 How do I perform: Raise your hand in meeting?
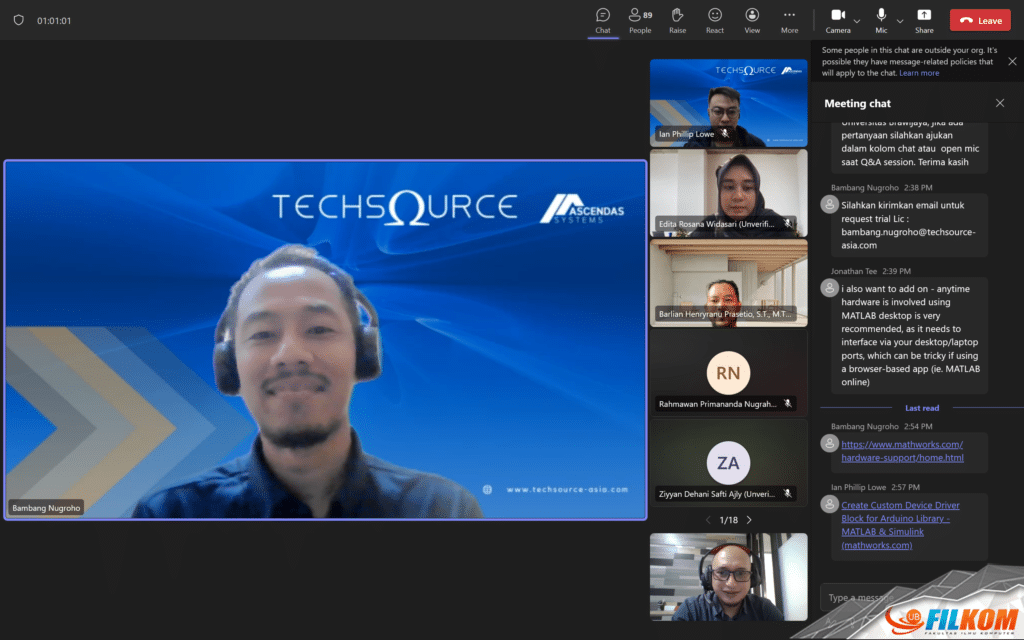677,19
